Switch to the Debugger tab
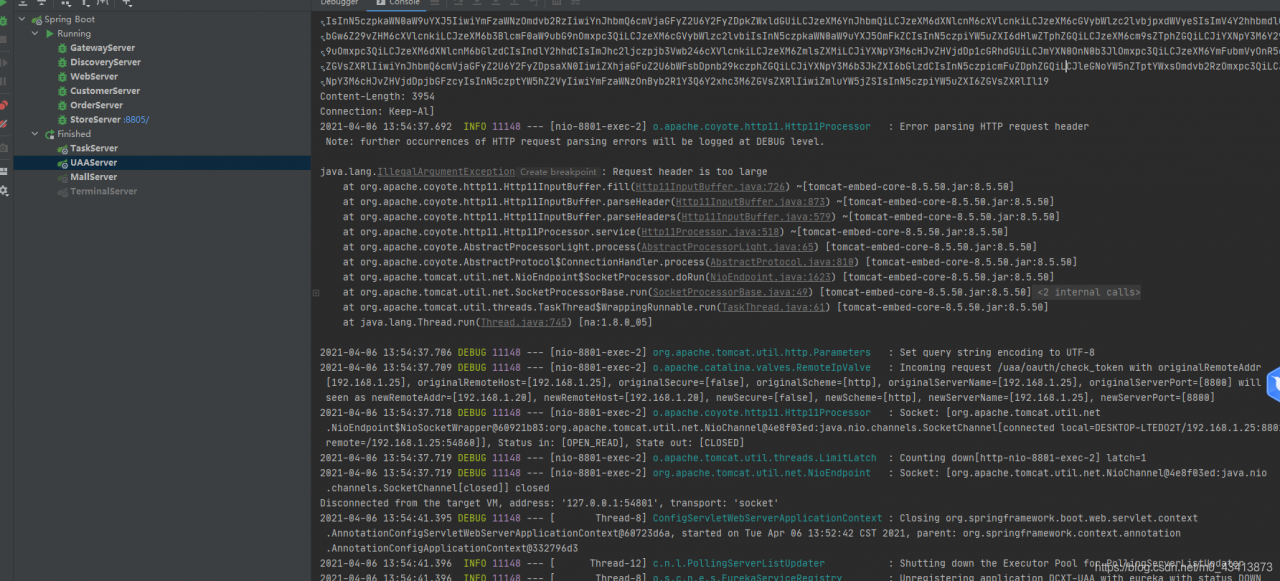 coord(340,3)
